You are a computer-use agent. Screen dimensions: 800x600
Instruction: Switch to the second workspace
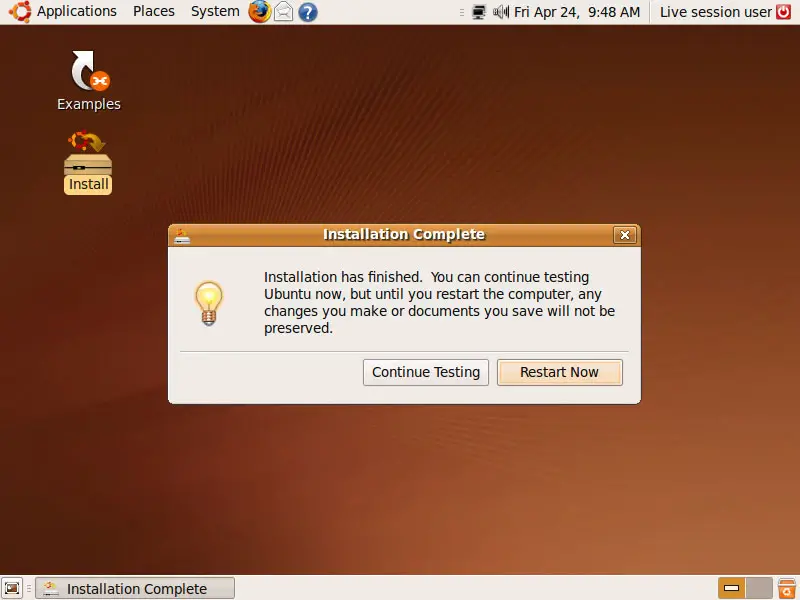point(759,588)
